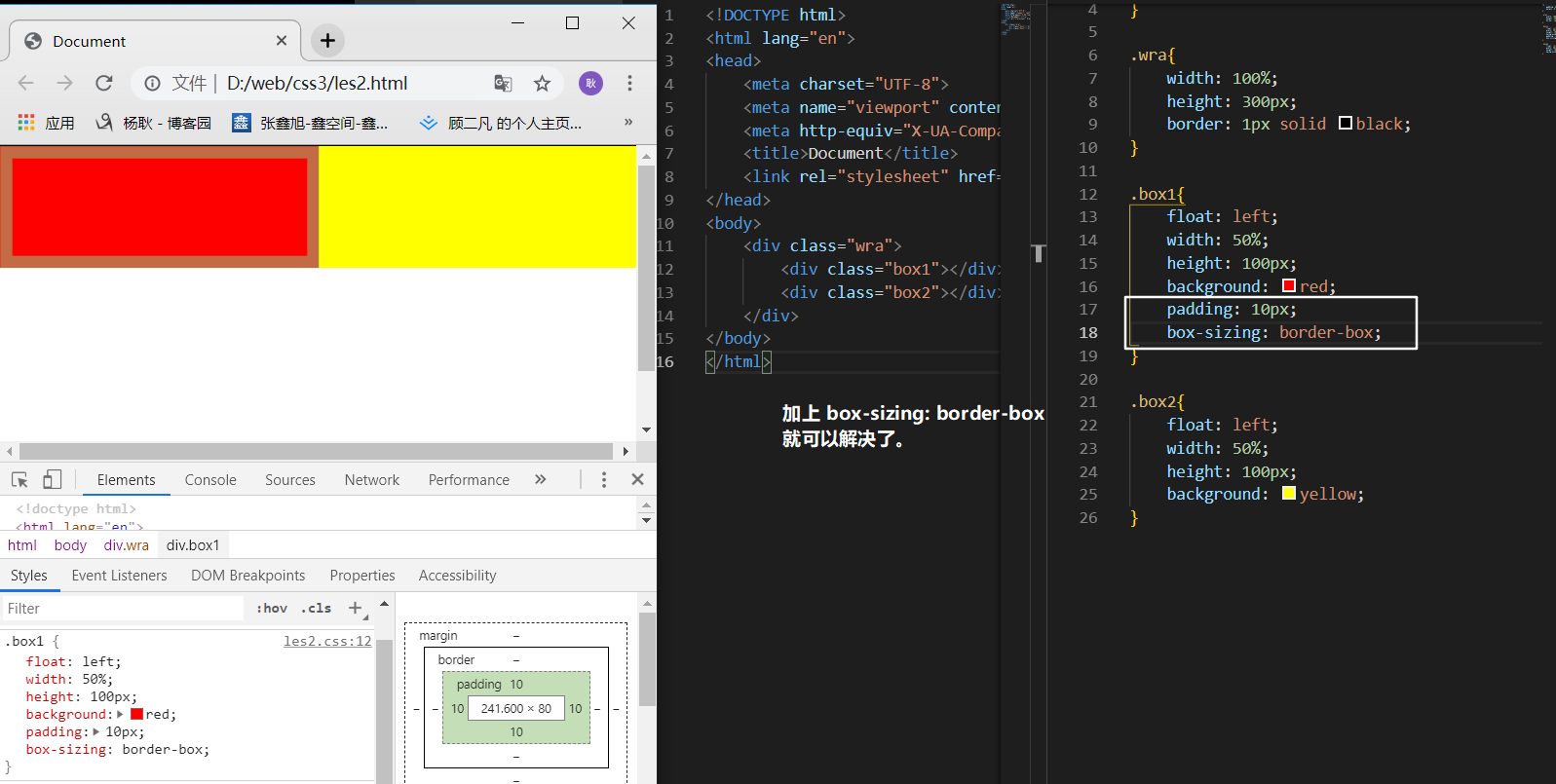The image size is (1556, 784).
Task: Open DevTools customize three-dot menu
Action: click(604, 480)
